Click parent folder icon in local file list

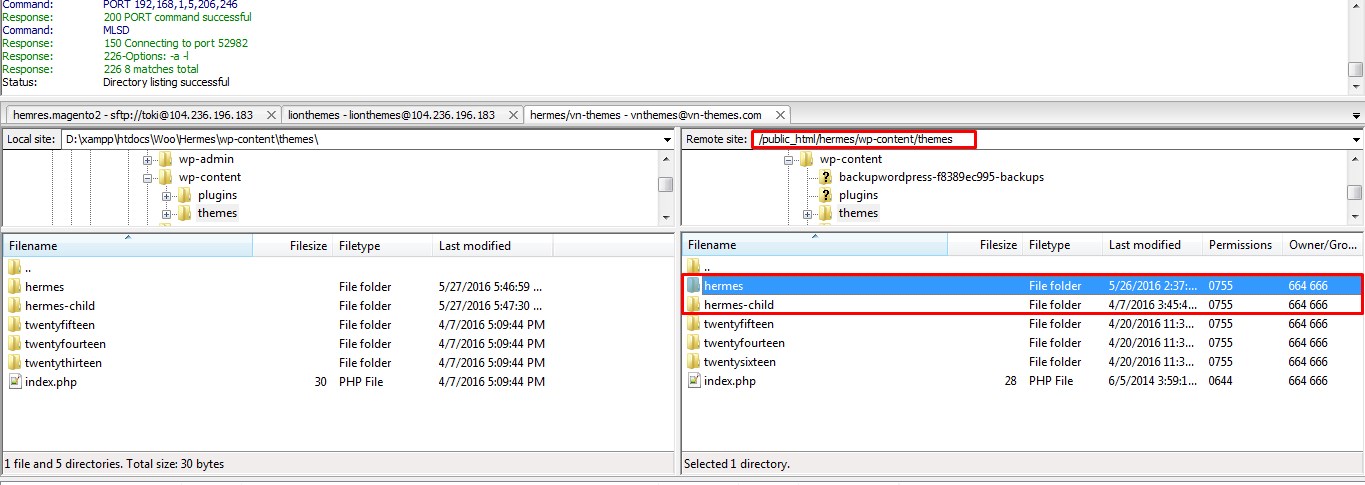[14, 268]
